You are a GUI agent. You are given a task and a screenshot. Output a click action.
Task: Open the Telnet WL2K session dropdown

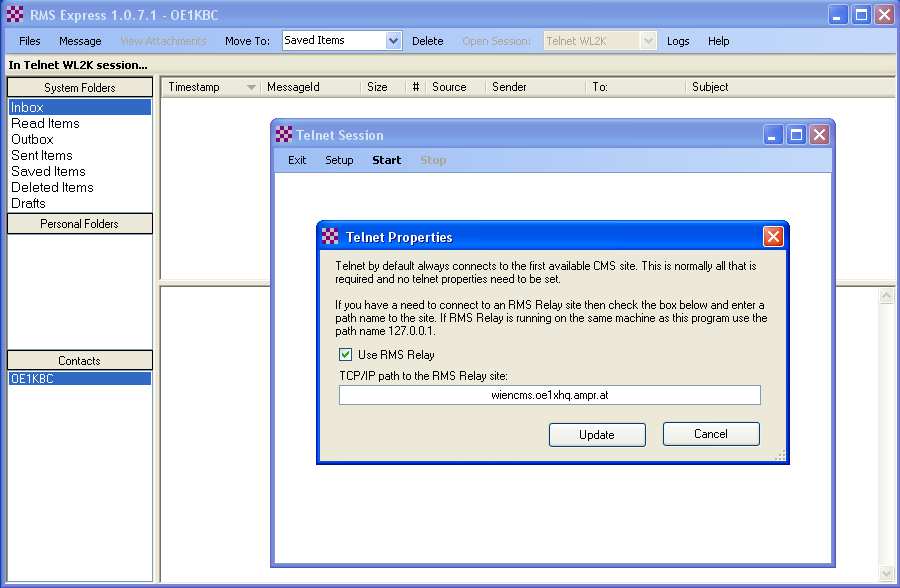[x=648, y=41]
